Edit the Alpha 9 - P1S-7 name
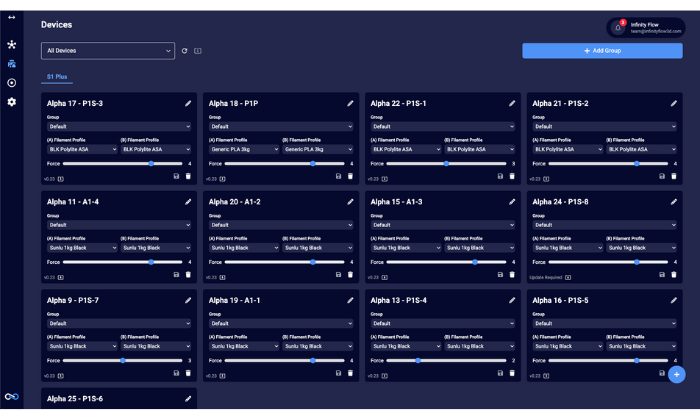700x420 pixels. click(188, 301)
